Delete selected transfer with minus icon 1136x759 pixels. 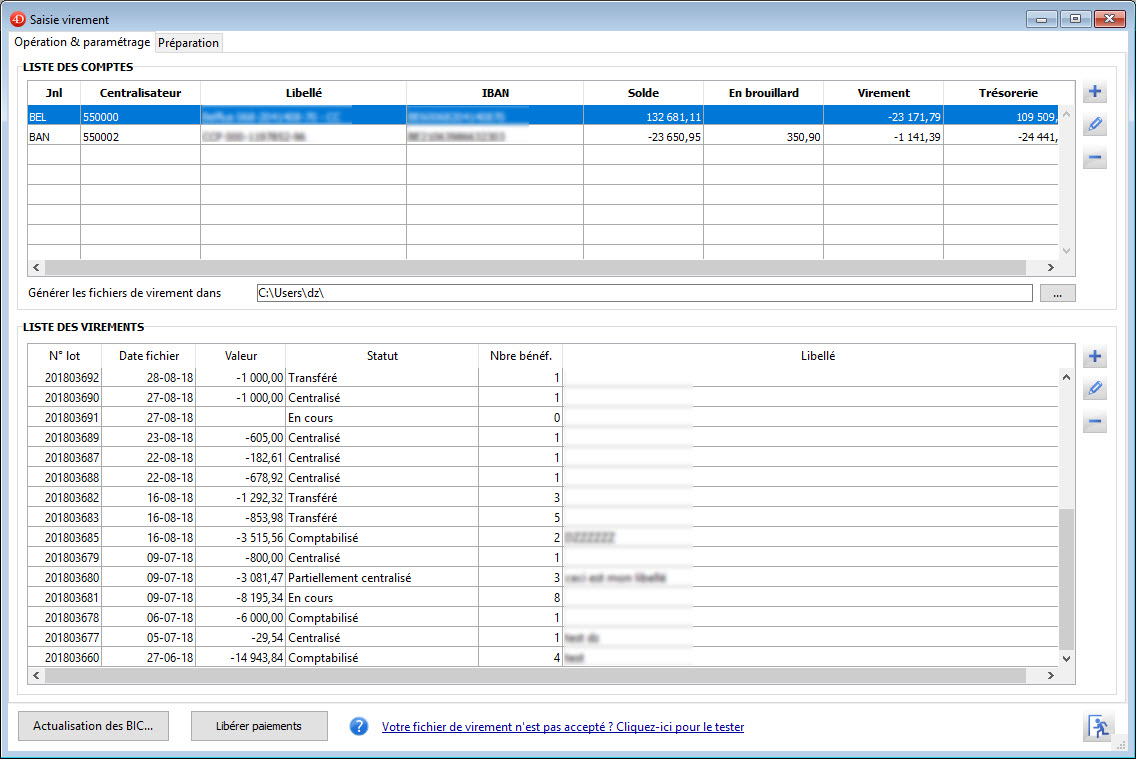1095,422
